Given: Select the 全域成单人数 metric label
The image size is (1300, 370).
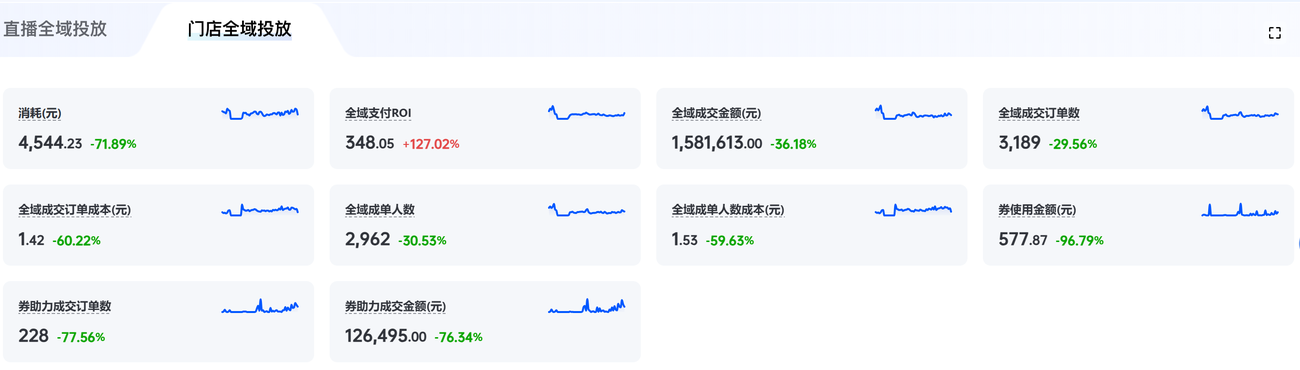Looking at the screenshot, I should click(x=380, y=210).
